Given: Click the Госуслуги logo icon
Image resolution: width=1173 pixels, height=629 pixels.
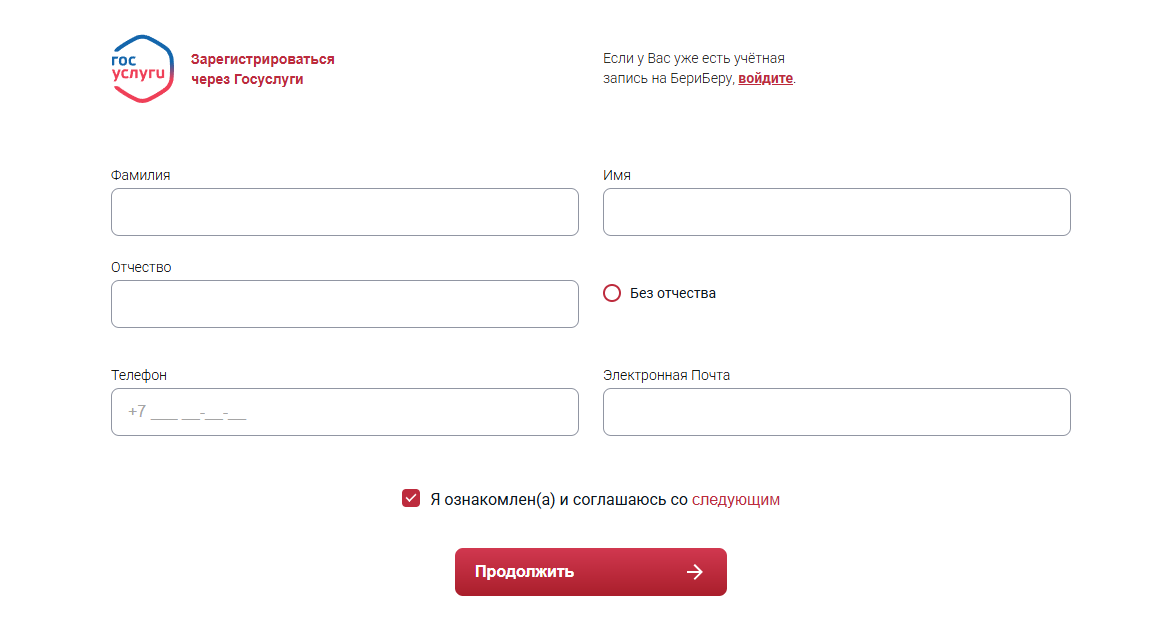Looking at the screenshot, I should pos(142,68).
